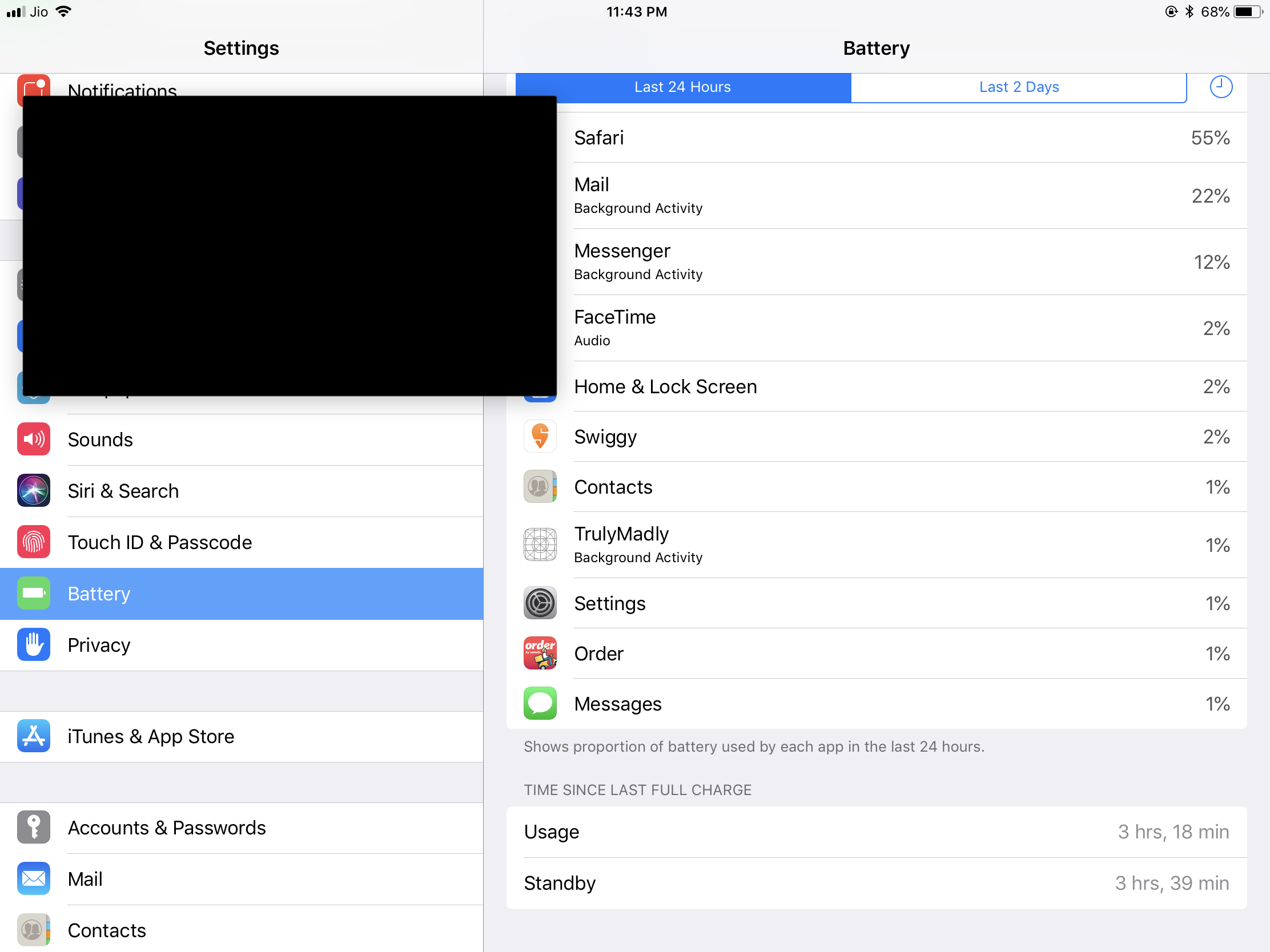Tap the battery indicator in status bar
Image resolution: width=1270 pixels, height=952 pixels.
coord(1249,12)
